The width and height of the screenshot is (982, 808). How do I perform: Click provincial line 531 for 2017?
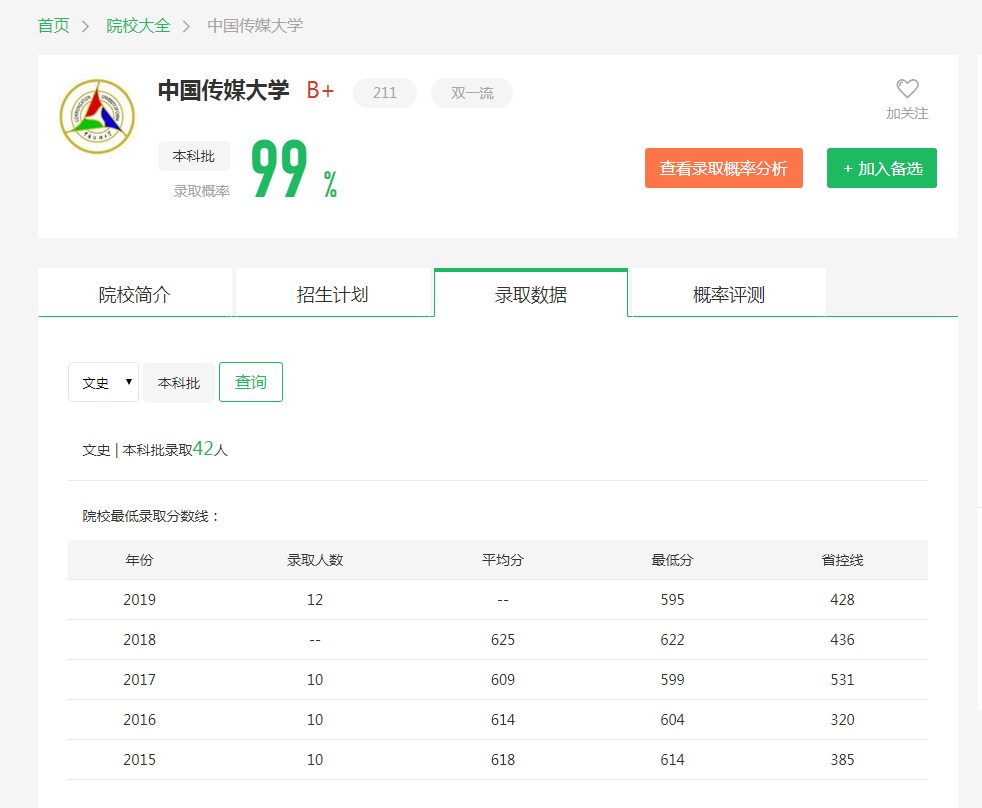pyautogui.click(x=842, y=680)
